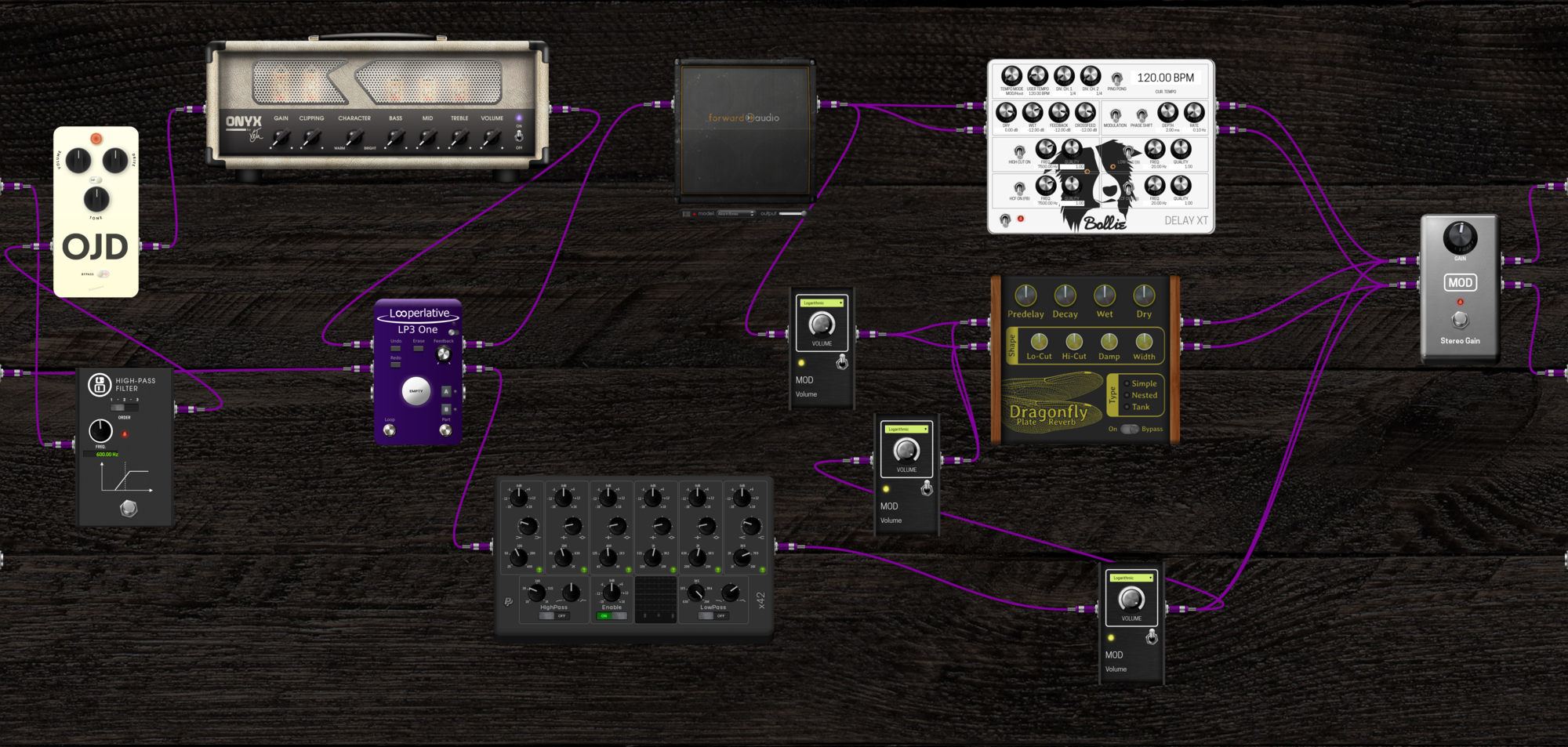Open the forward audio cabinet model dropdown
This screenshot has width=1568, height=747.
pos(735,213)
